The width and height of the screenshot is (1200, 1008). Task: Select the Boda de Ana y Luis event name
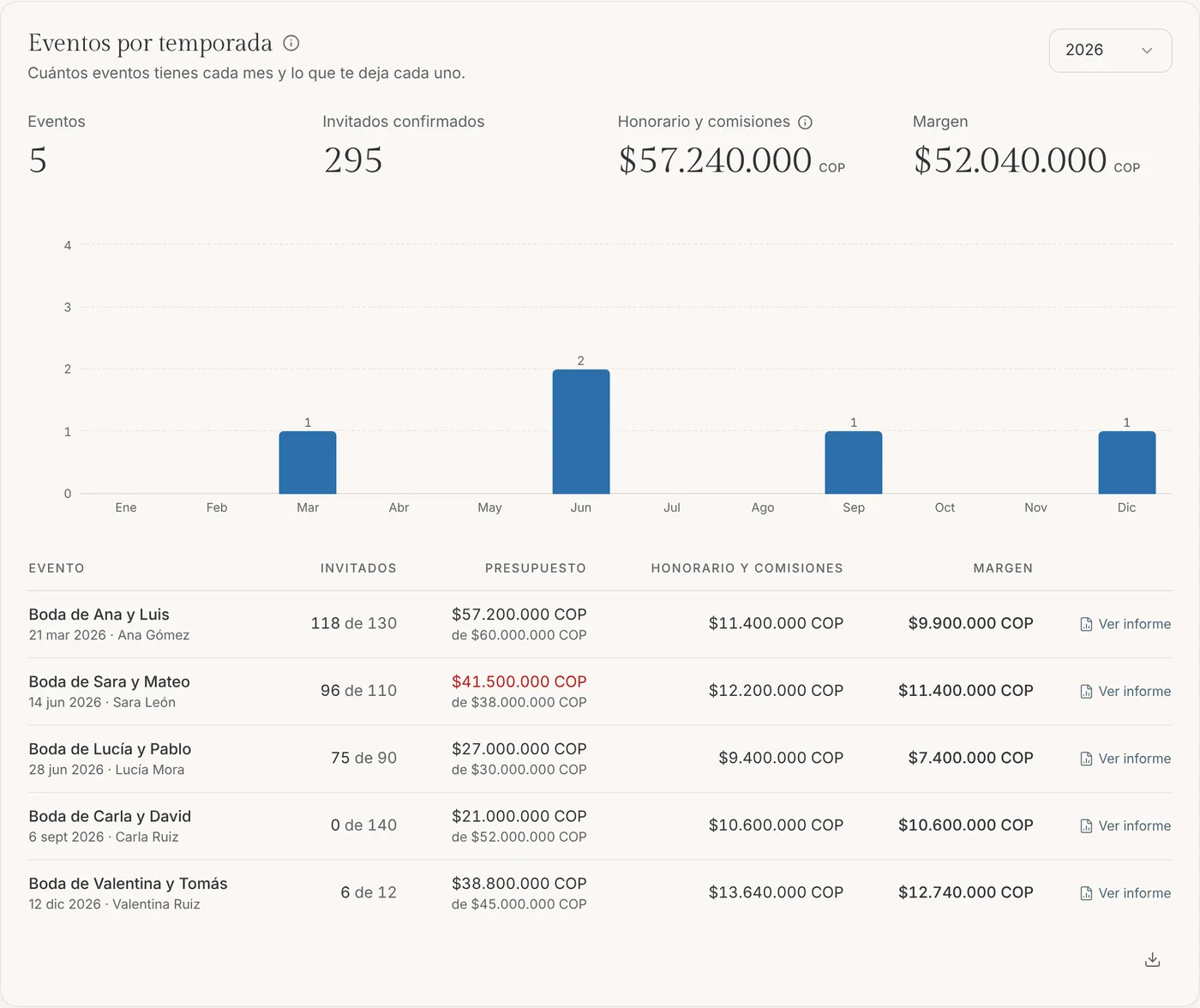(x=99, y=615)
